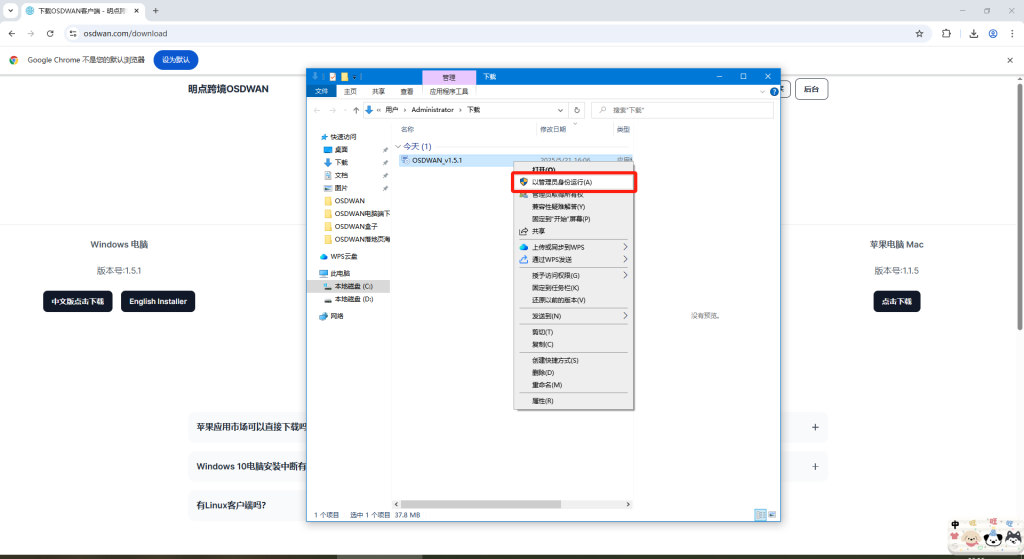Open the OSDWAN盒子 folder in sidebar
The image size is (1024, 559).
click(356, 226)
